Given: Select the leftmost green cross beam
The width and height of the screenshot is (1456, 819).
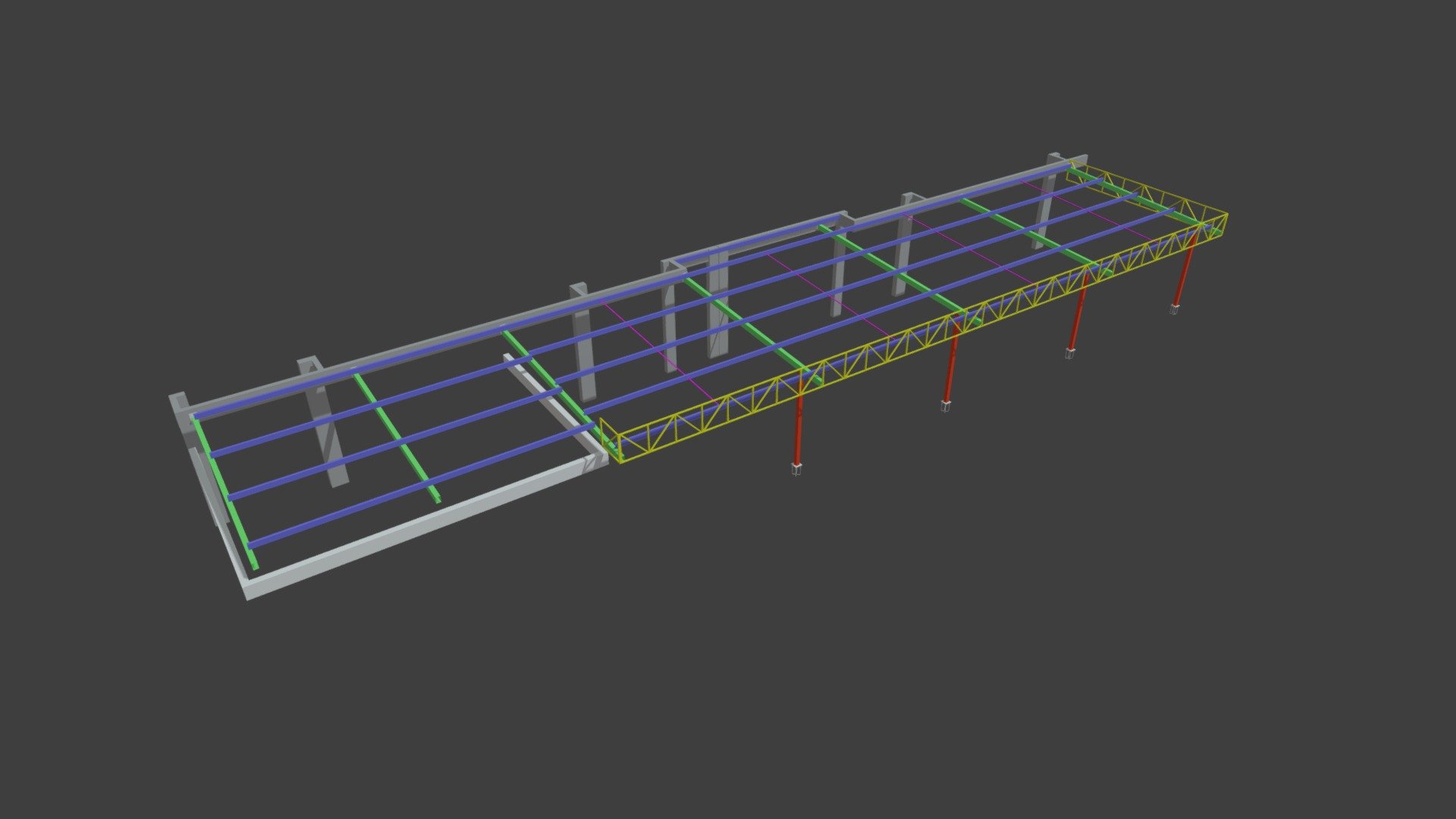Looking at the screenshot, I should 225,493.
